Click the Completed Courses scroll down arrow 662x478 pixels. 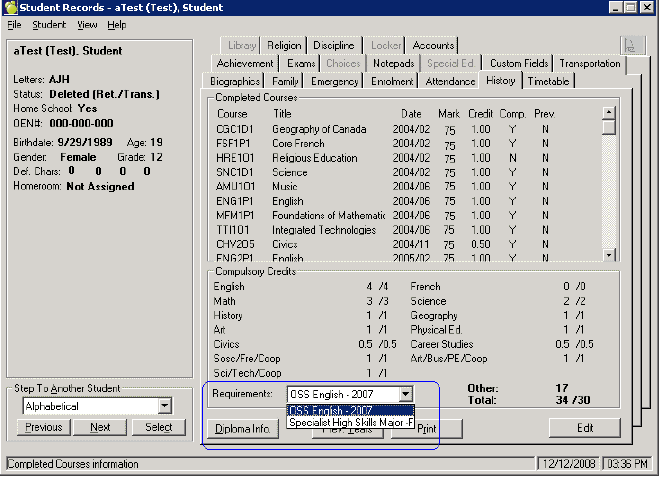click(x=609, y=255)
